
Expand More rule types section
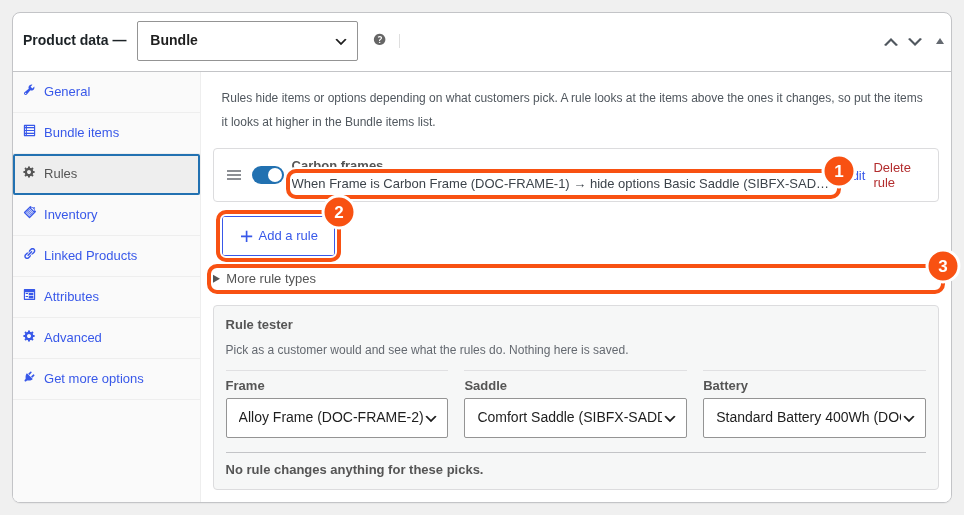pyautogui.click(x=575, y=279)
